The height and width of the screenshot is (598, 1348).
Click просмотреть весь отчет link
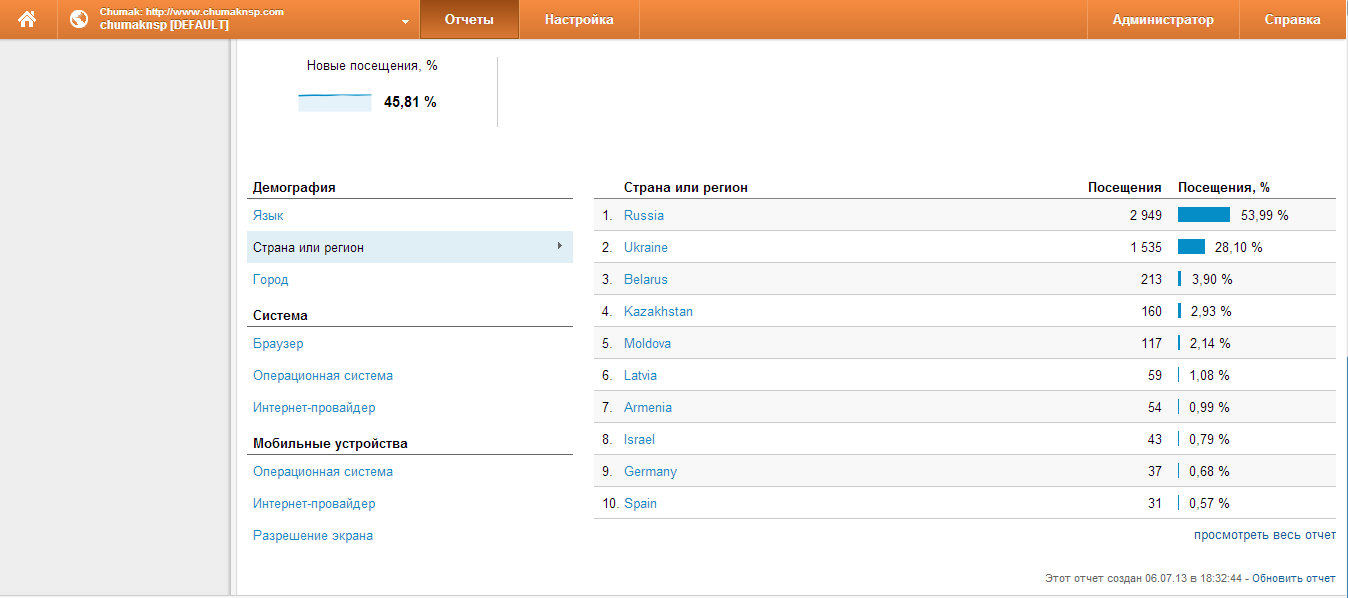(1265, 535)
